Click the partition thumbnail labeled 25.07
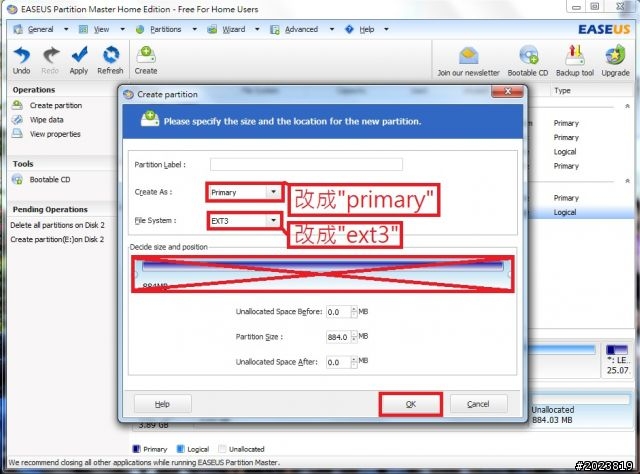 click(x=617, y=360)
